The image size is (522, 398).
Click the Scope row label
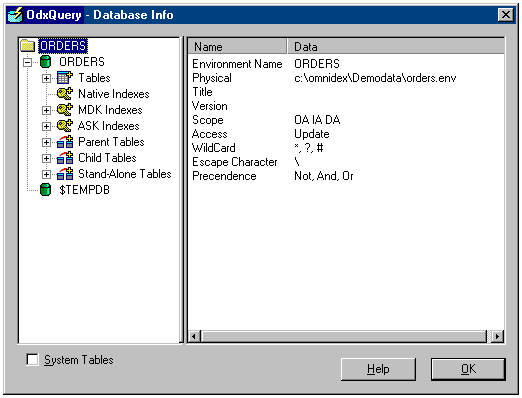click(208, 120)
